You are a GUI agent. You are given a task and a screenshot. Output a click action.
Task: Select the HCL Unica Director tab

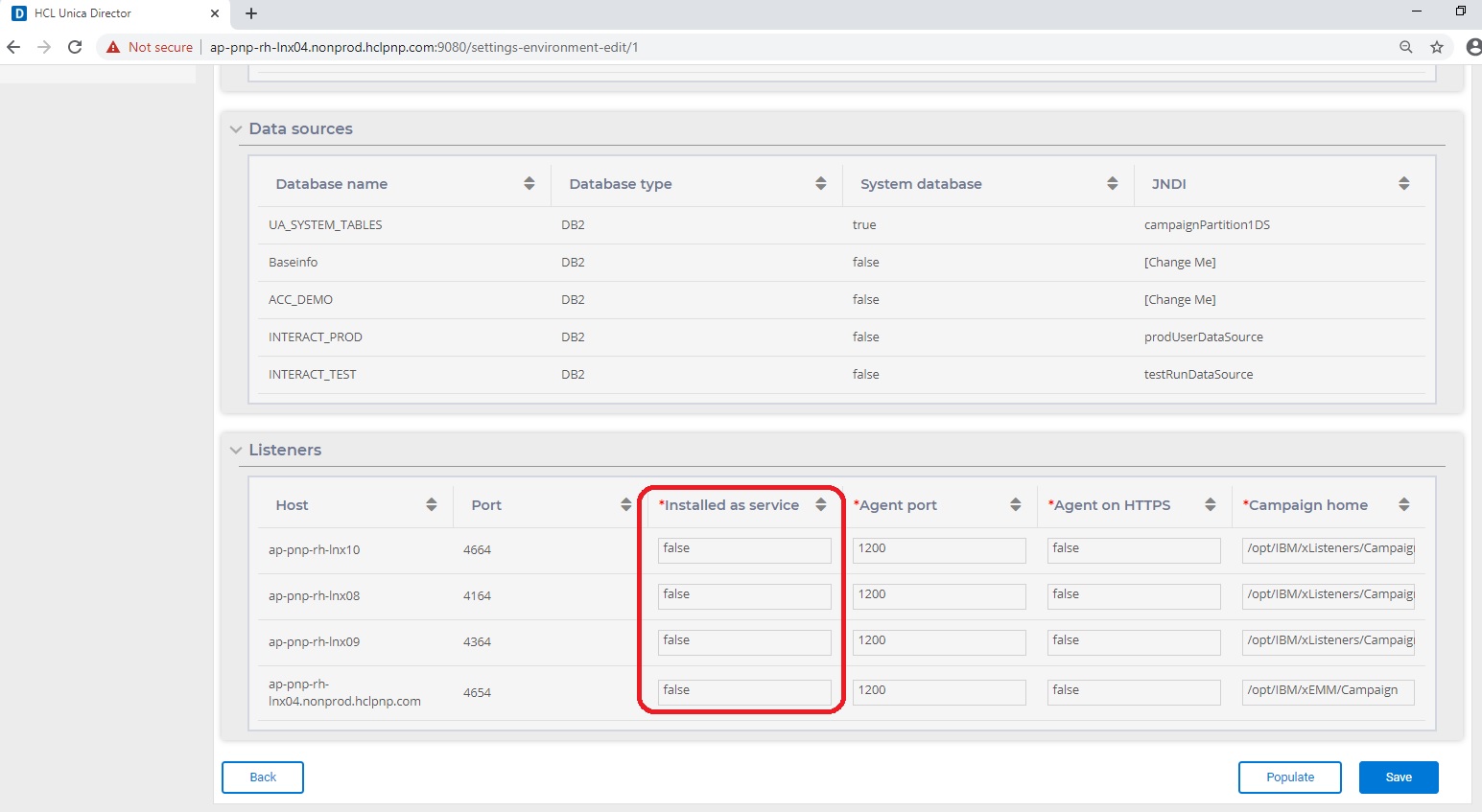point(106,13)
